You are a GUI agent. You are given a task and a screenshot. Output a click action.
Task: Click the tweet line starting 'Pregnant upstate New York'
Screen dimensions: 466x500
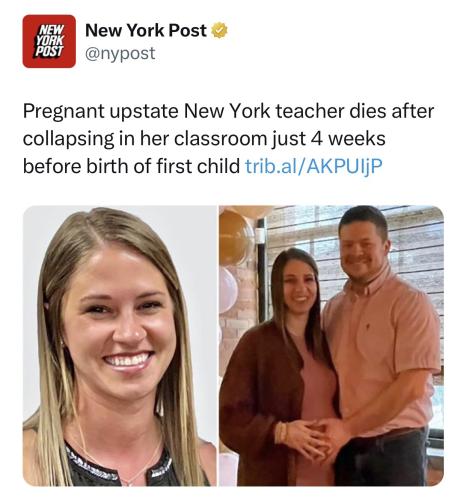point(228,111)
